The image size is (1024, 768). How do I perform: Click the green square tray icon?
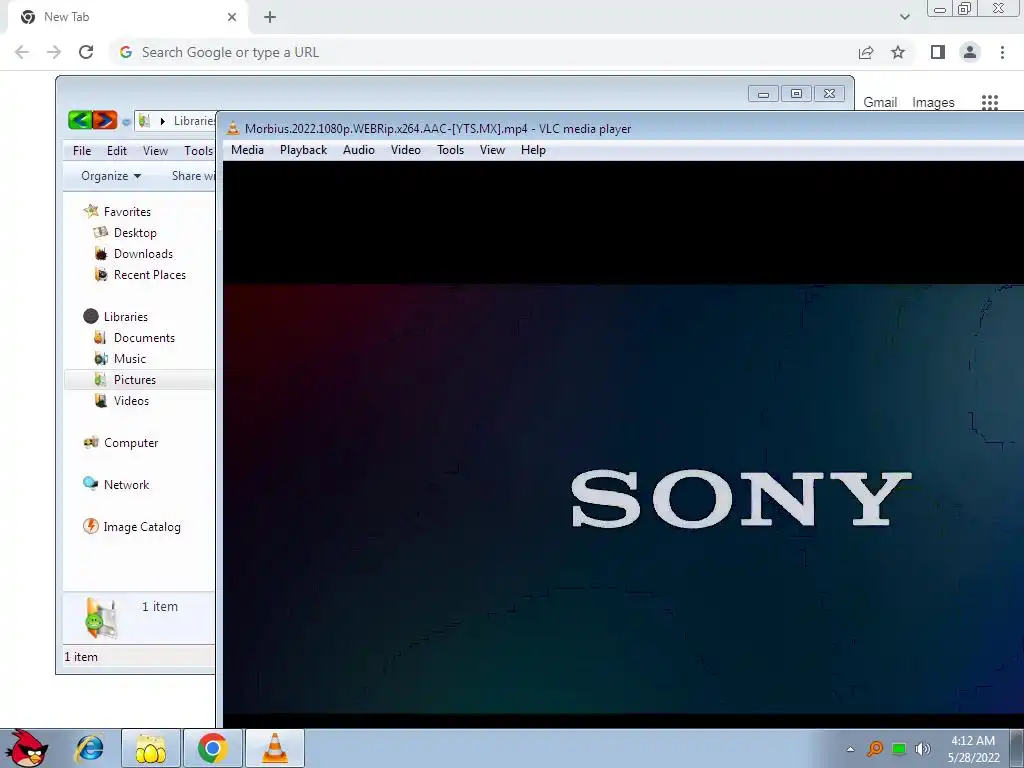click(899, 749)
